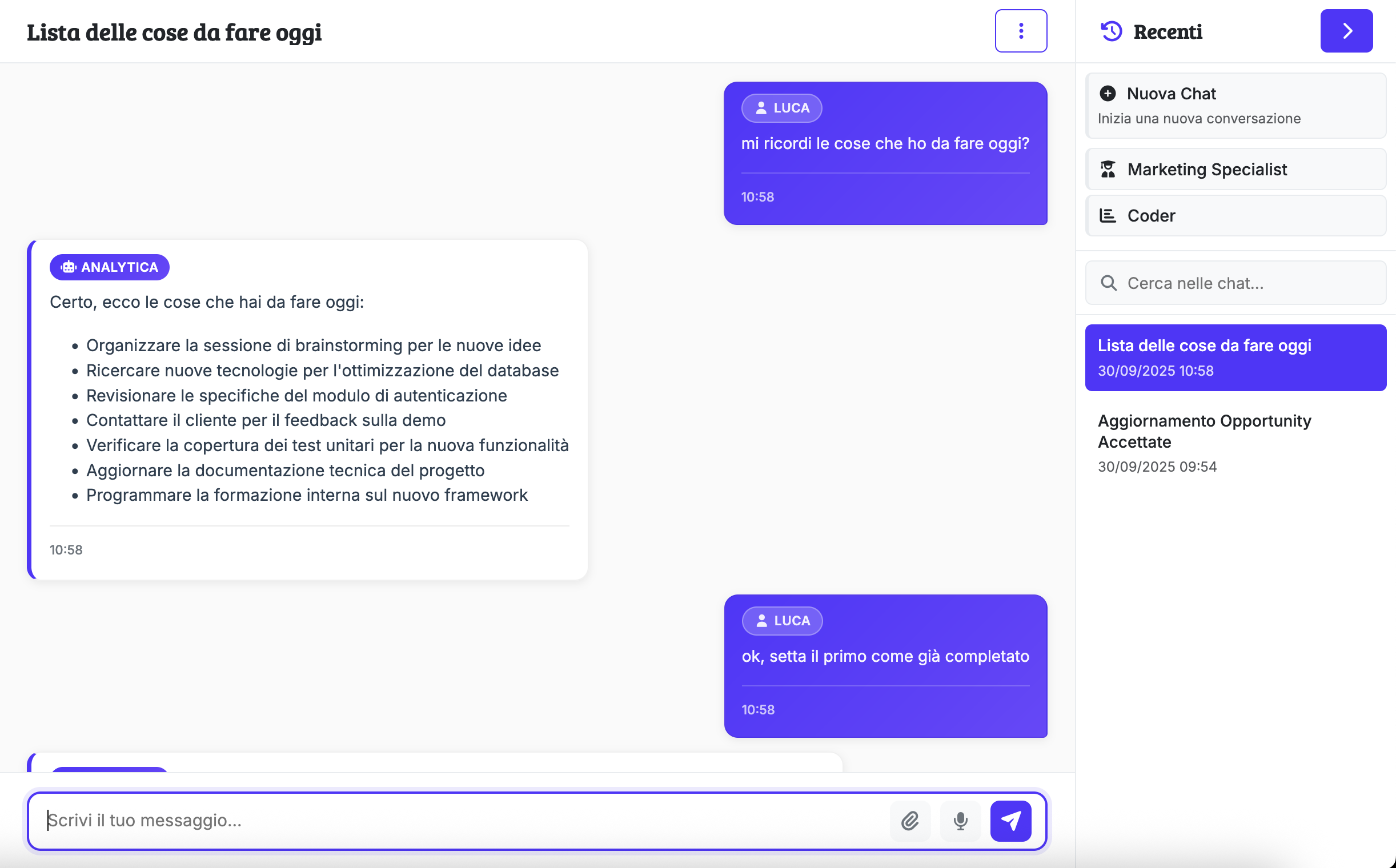Click the first LUCA user badge

tap(781, 108)
